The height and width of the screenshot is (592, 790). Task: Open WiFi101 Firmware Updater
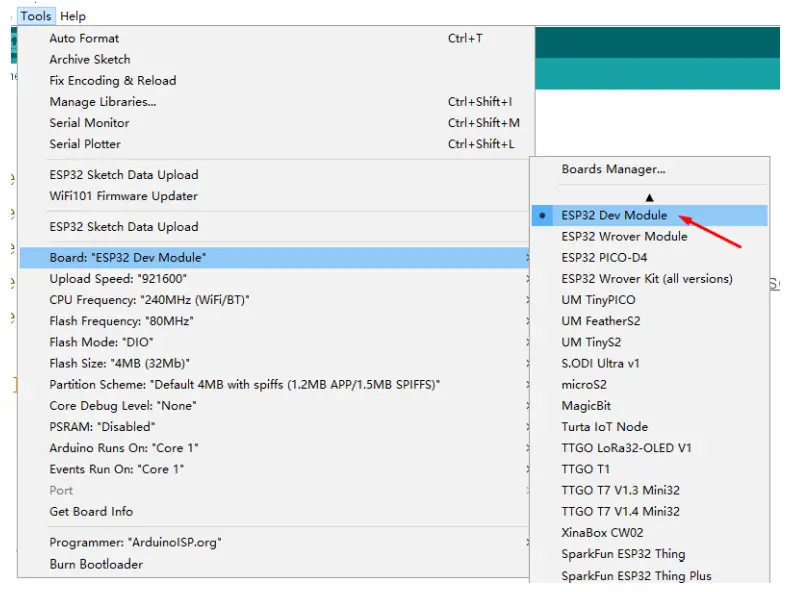pos(123,196)
